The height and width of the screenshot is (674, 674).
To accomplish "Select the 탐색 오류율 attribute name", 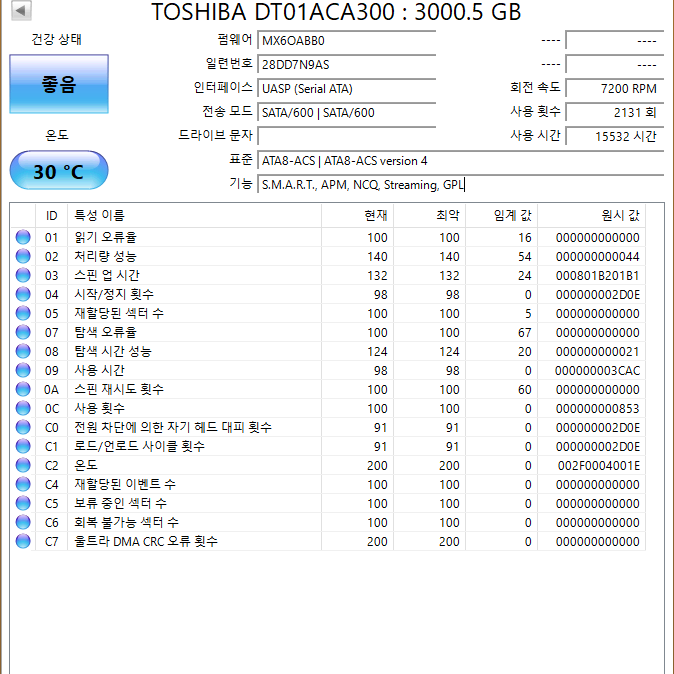I will 105,332.
